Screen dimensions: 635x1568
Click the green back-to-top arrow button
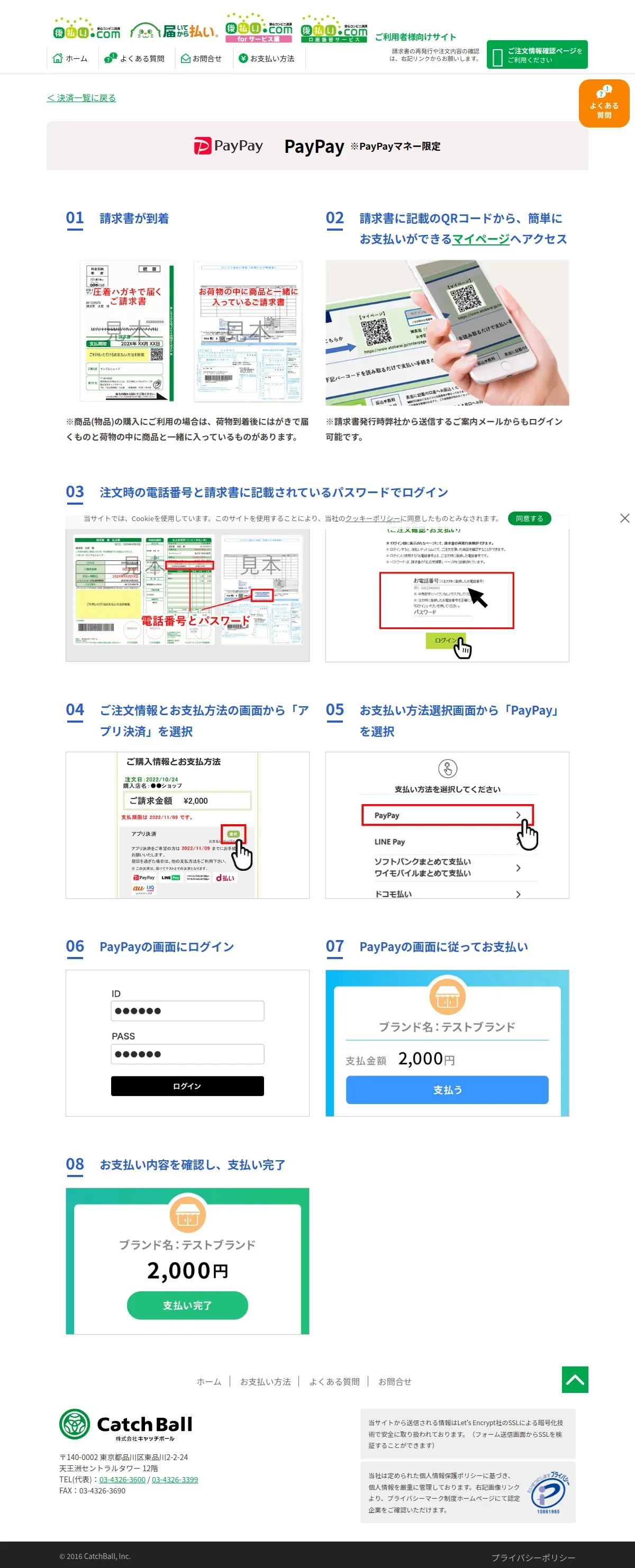575,1379
